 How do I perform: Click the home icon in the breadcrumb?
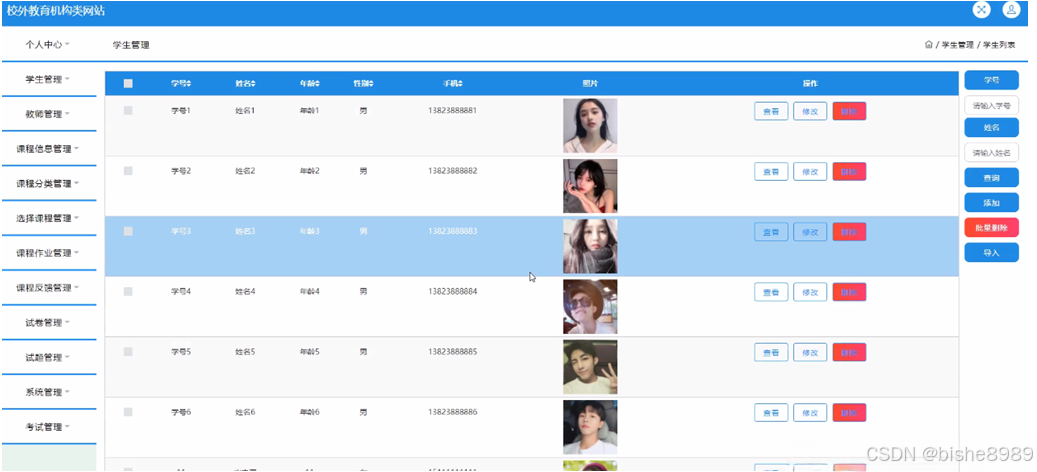929,45
